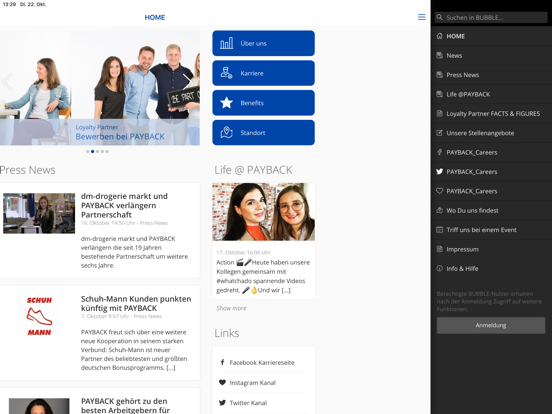Open Life @PAYBACK sidebar entry
The height and width of the screenshot is (414, 552).
pos(491,94)
